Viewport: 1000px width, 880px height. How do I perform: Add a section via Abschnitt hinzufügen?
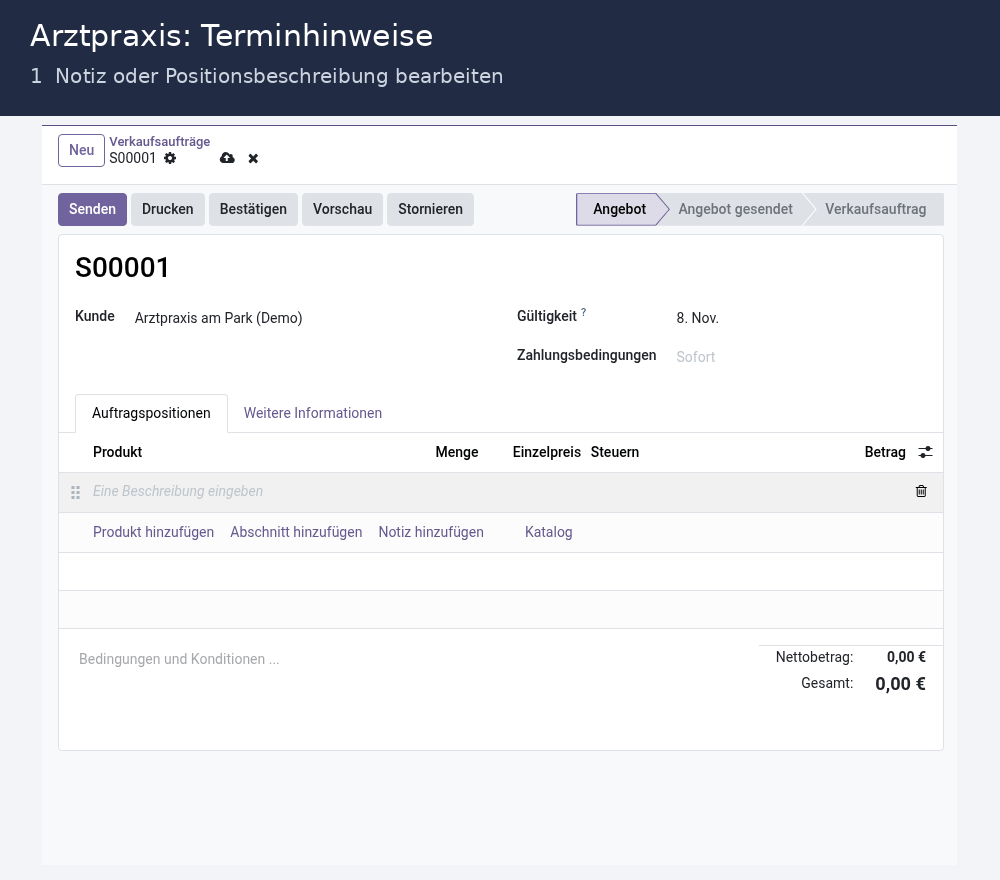296,532
